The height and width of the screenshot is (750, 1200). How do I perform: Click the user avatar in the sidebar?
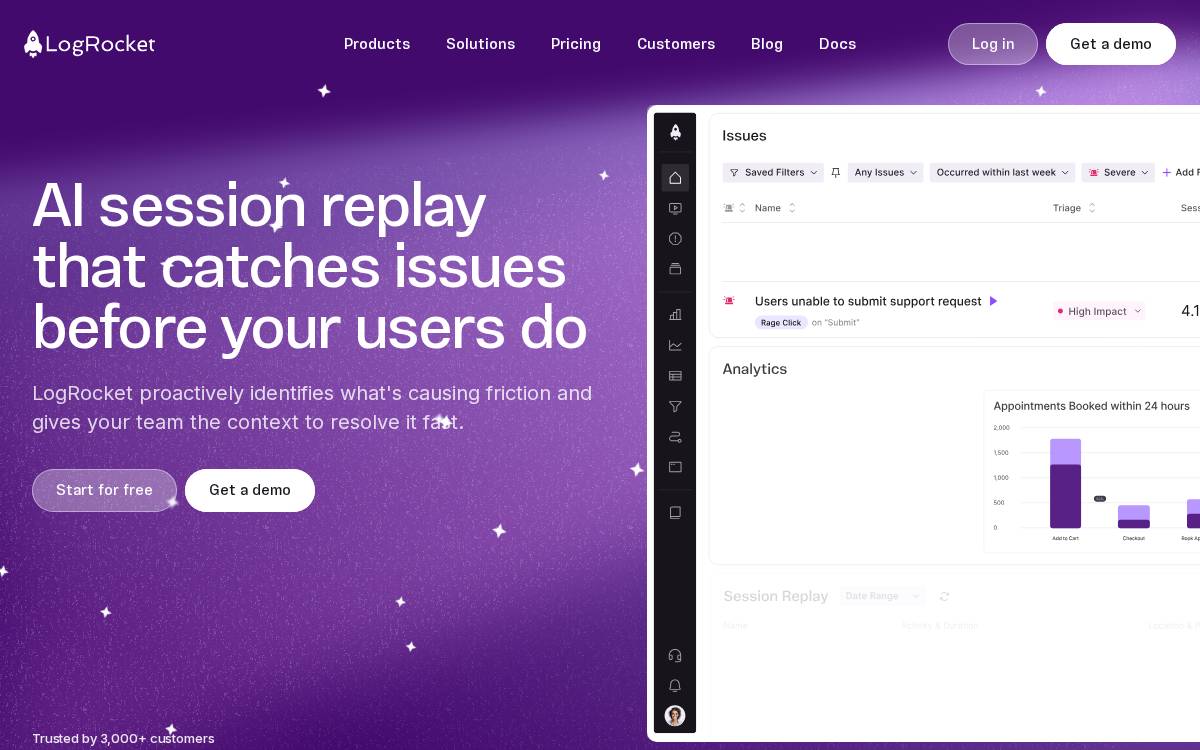pyautogui.click(x=675, y=716)
